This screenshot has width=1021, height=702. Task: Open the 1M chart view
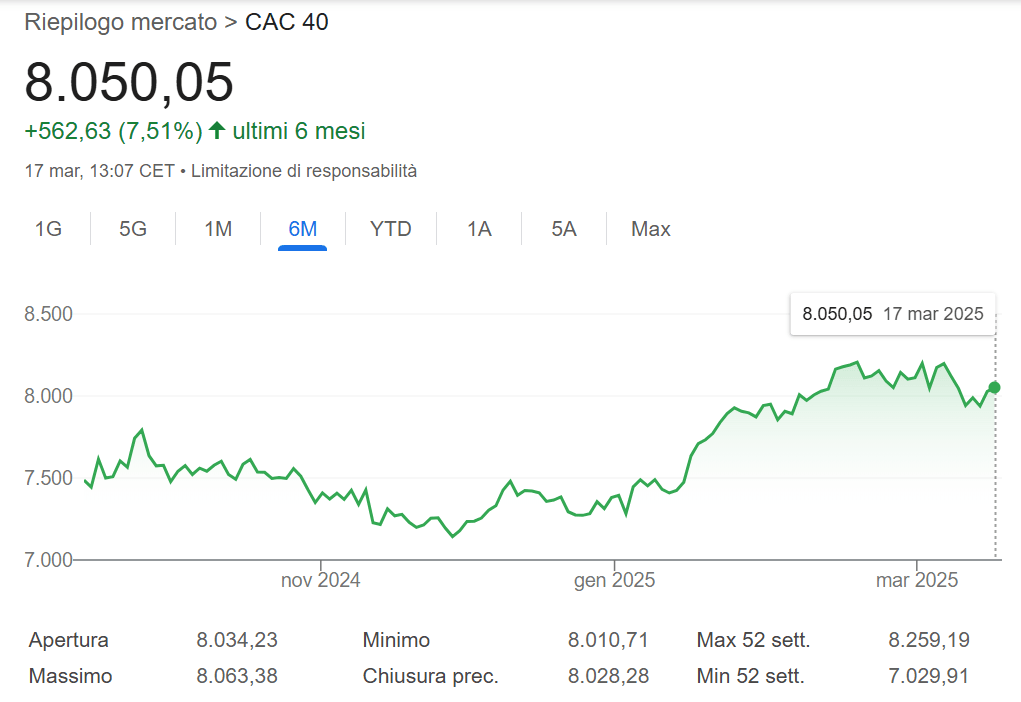pos(217,229)
